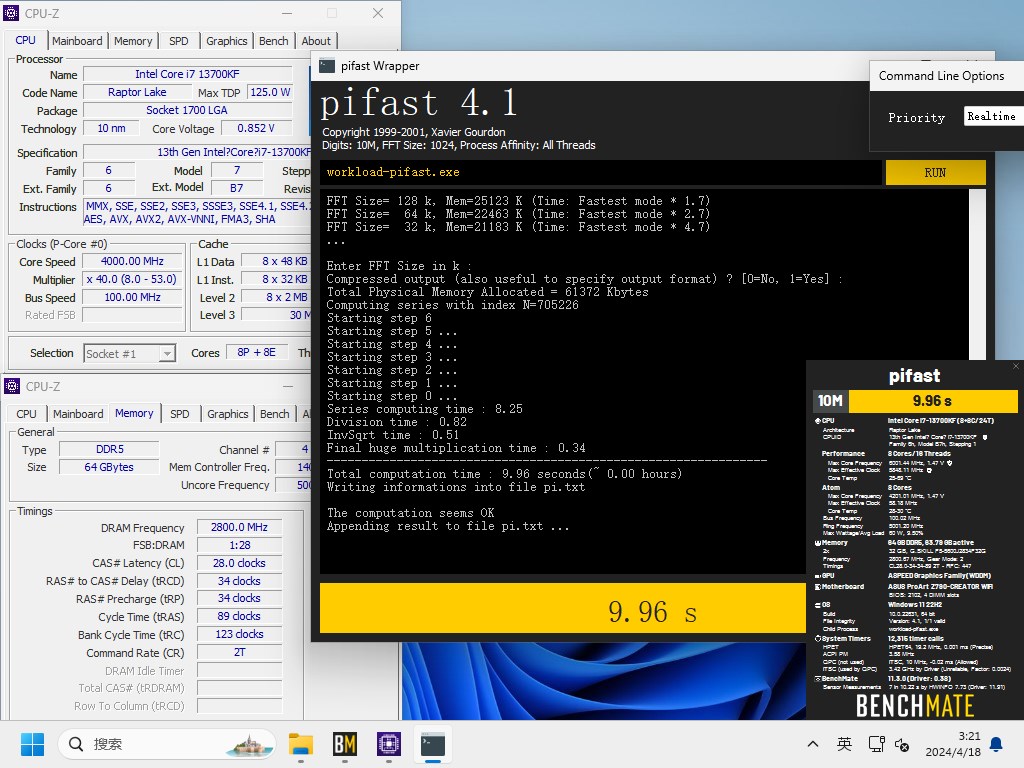1024x768 pixels.
Task: Click the CPU-Z logo in lower window title bar
Action: 12,386
